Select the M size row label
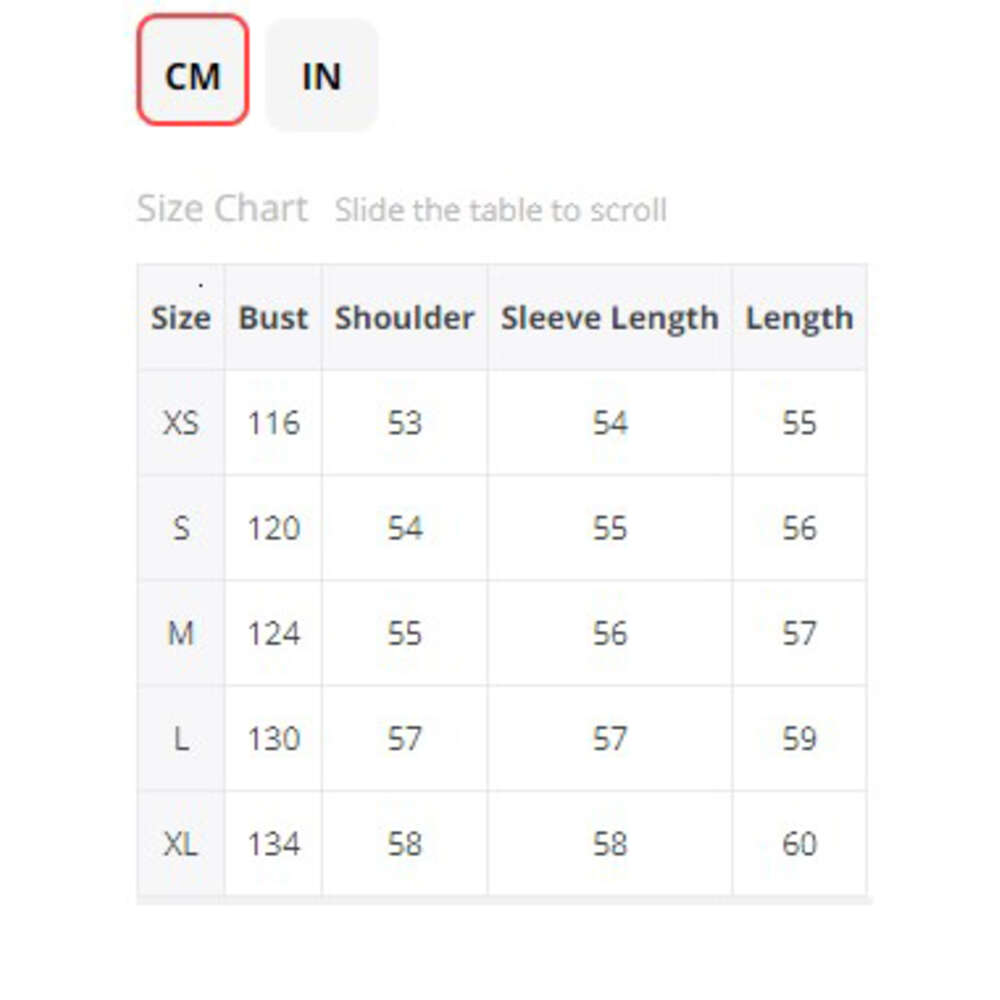This screenshot has width=1000, height=1000. tap(181, 633)
